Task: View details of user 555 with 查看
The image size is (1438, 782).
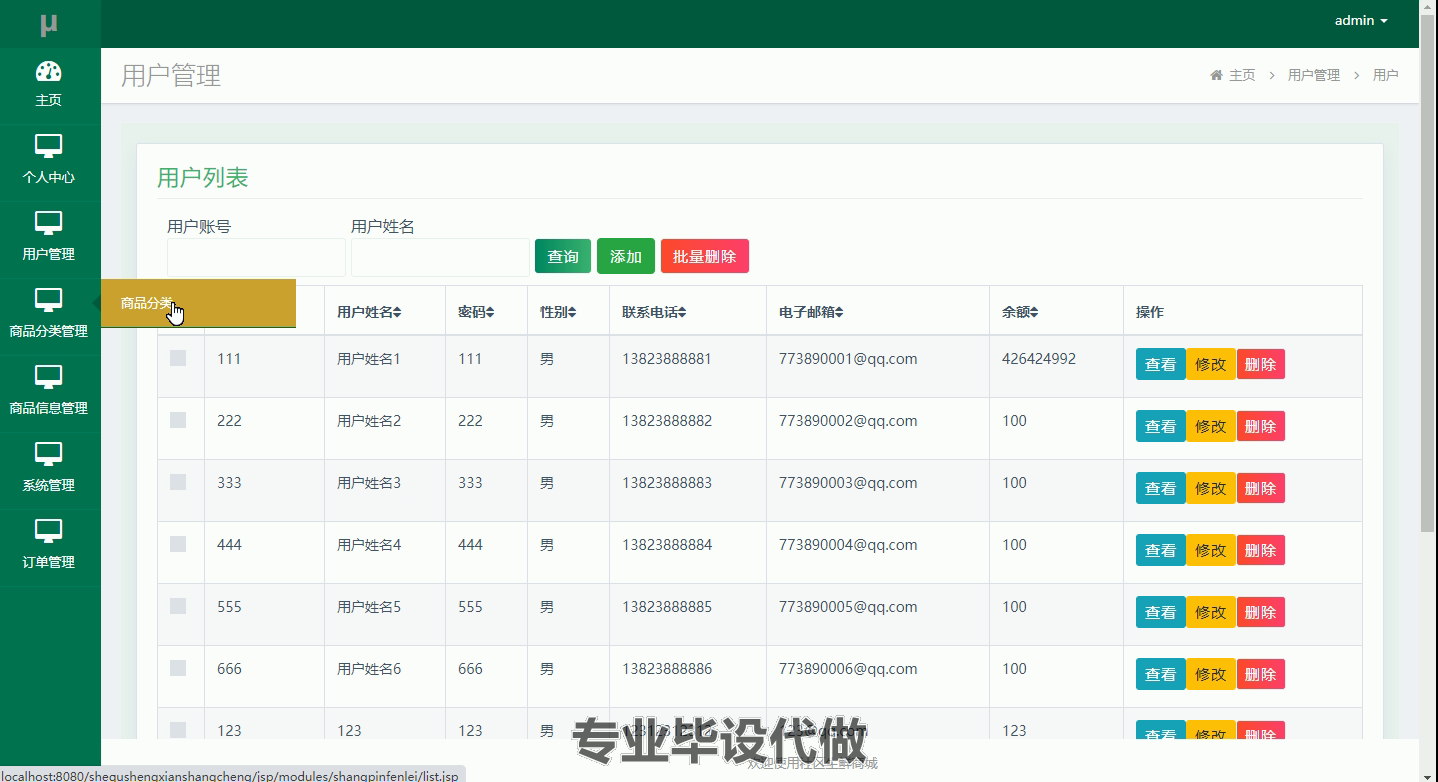Action: click(1160, 612)
